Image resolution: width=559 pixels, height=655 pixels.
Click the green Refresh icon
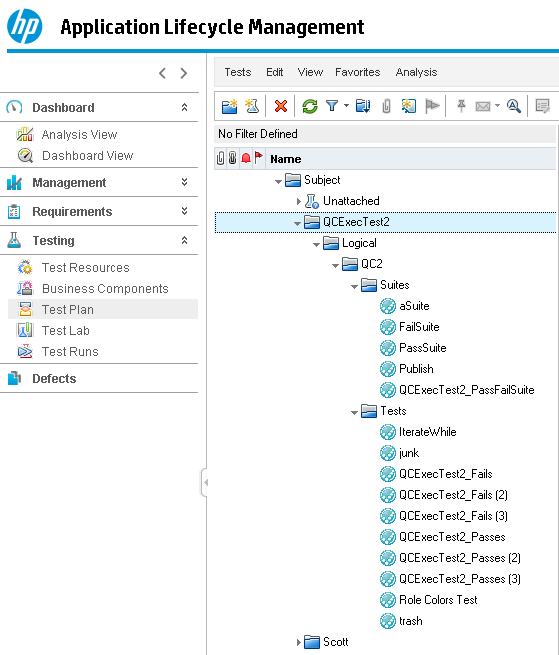310,106
